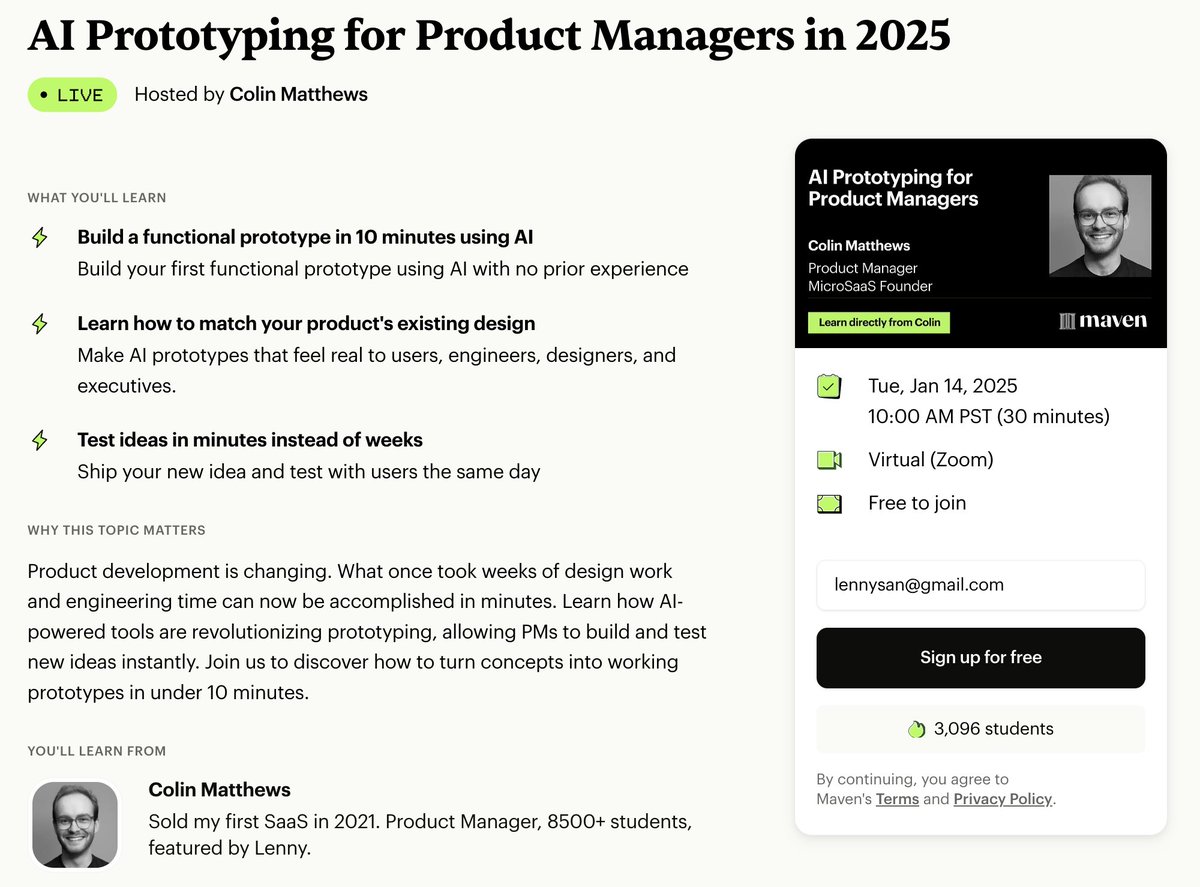This screenshot has width=1200, height=887.
Task: Click 'Ship your new idea and test with users'
Action: pos(309,471)
